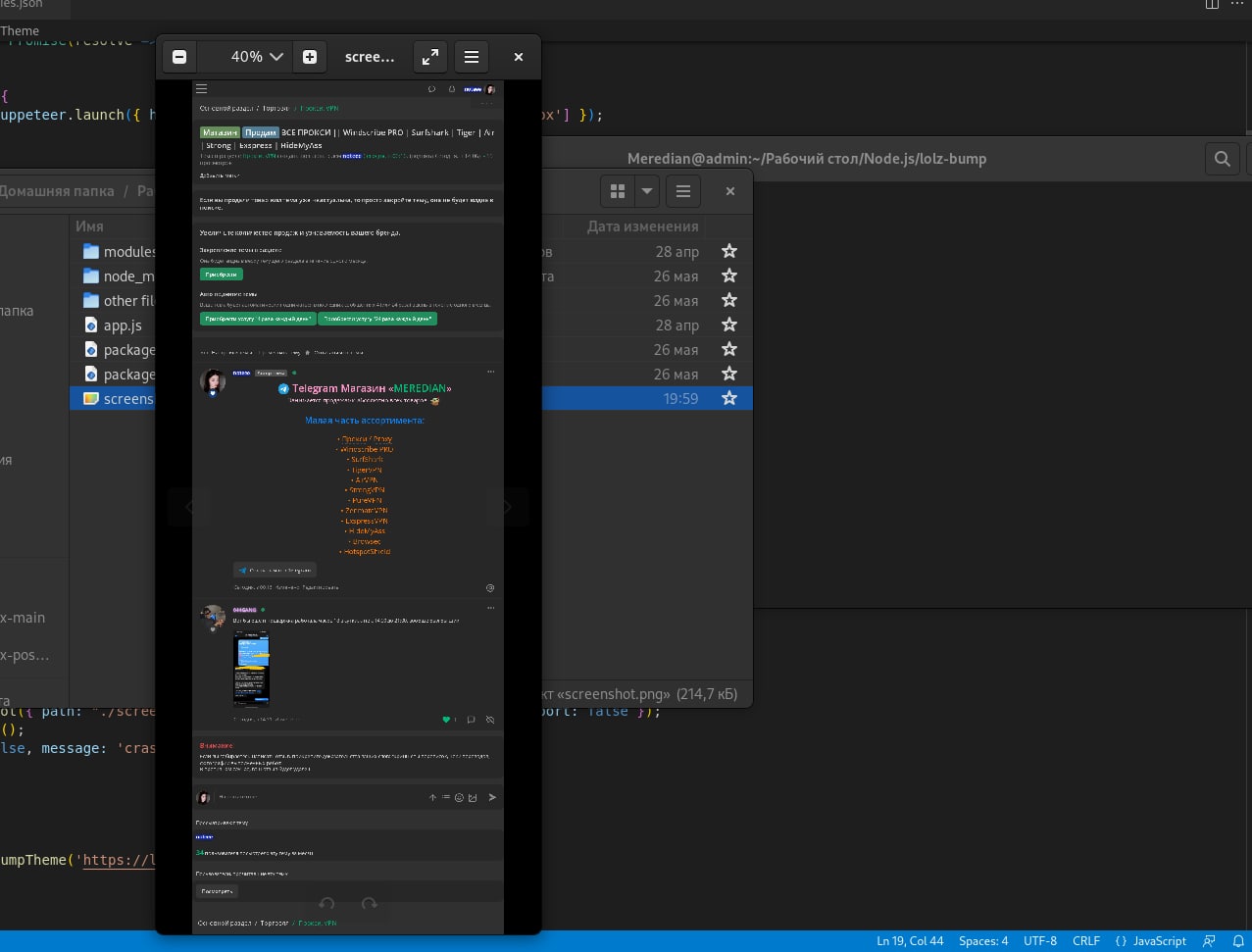Sort files by the 'Имя' column header
1252x952 pixels.
89,226
